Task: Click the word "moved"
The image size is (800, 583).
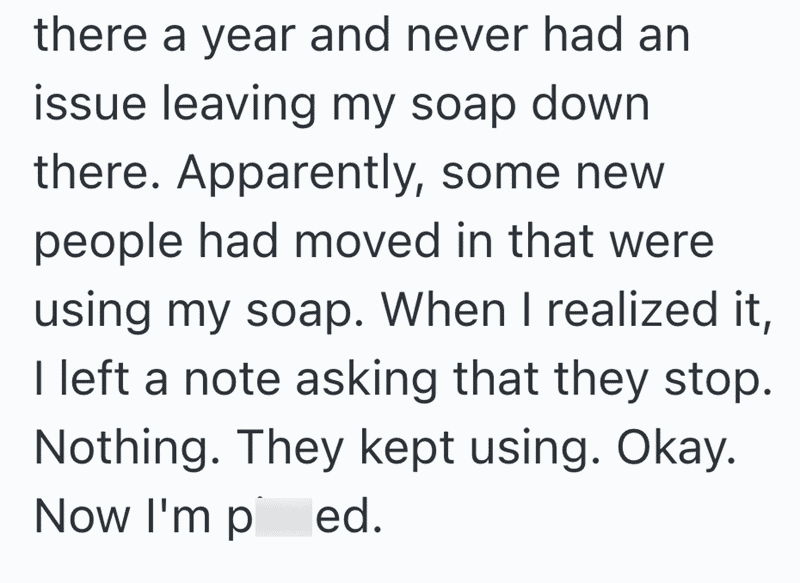Action: pos(367,240)
